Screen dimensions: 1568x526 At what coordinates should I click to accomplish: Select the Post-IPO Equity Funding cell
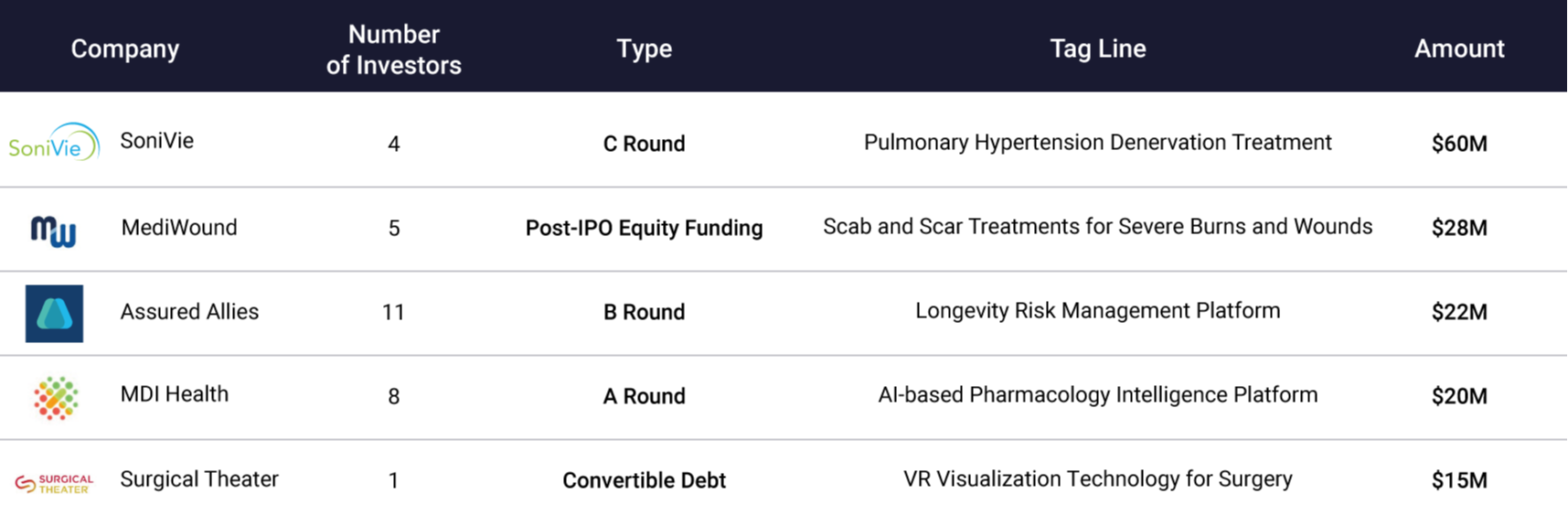pos(644,228)
